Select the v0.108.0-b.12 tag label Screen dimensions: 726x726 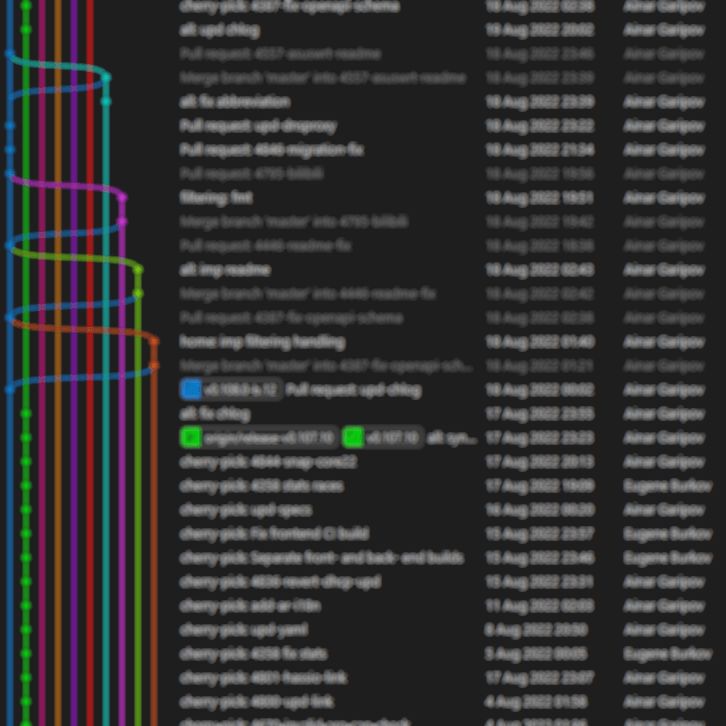(231, 390)
